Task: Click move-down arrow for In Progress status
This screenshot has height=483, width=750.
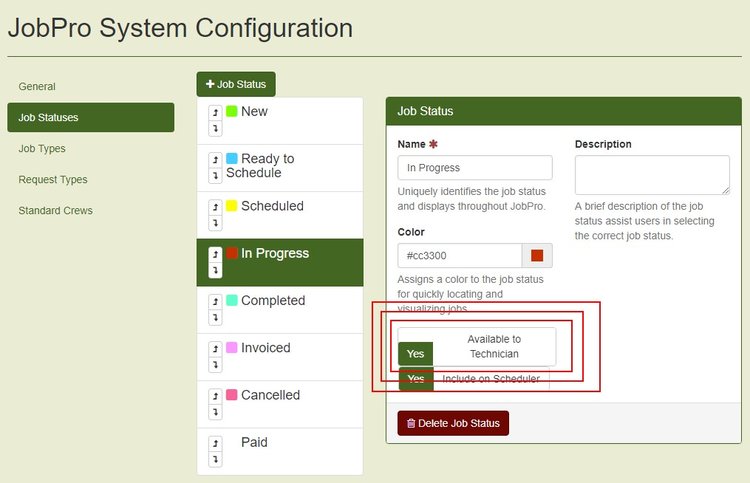Action: [x=215, y=271]
